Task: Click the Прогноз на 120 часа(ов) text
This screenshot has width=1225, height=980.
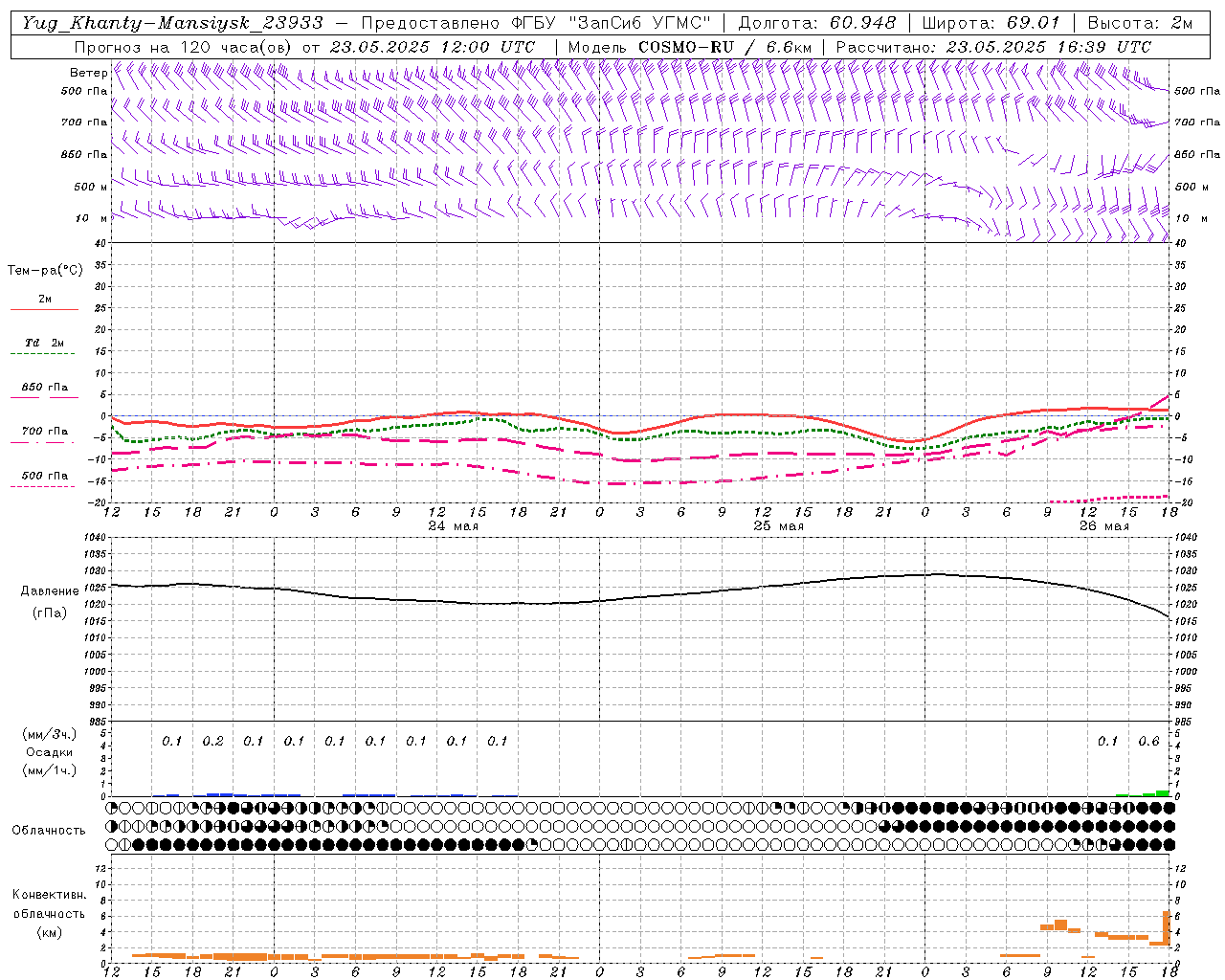Action: (185, 47)
